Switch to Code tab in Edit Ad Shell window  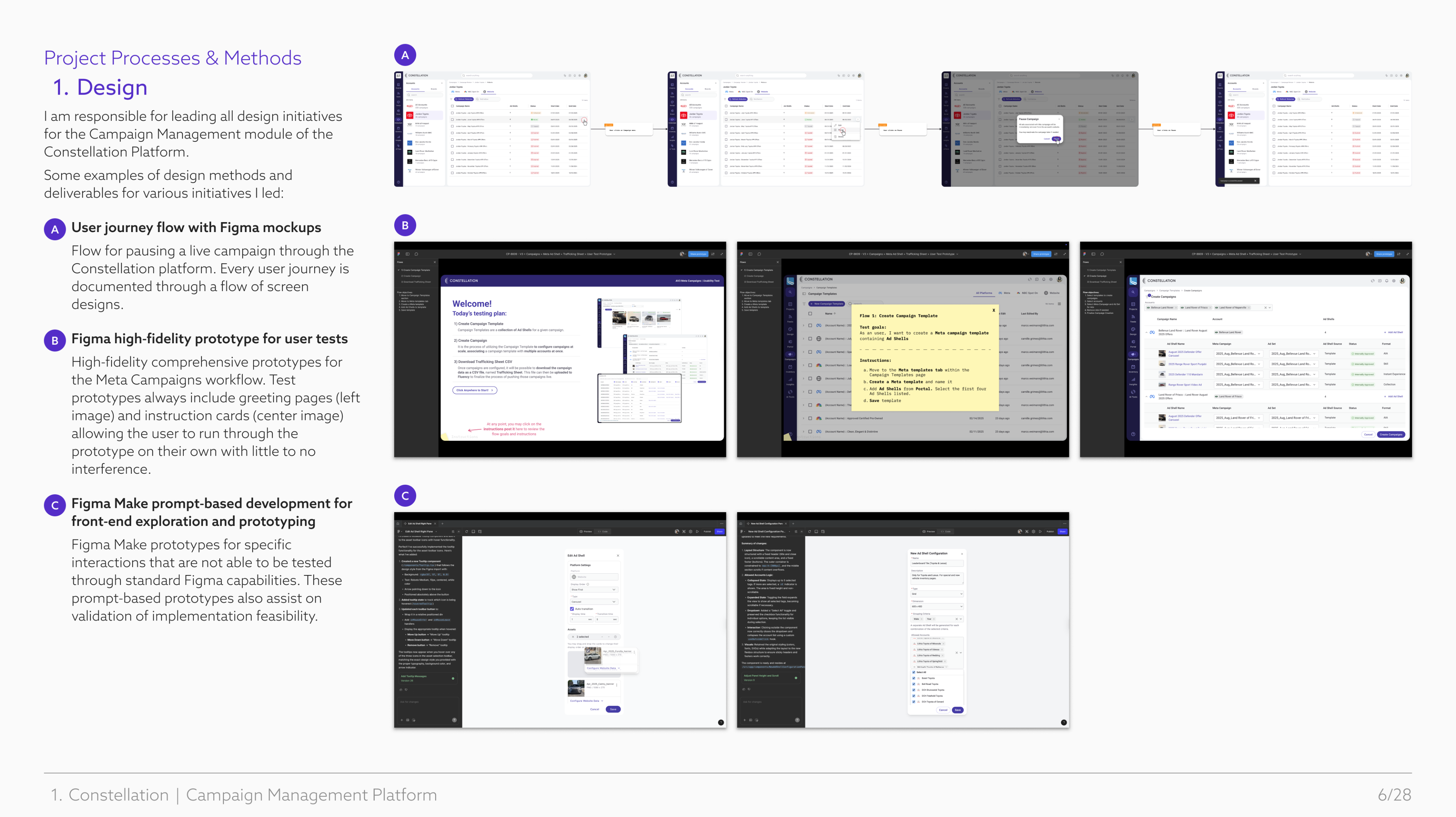tap(603, 532)
